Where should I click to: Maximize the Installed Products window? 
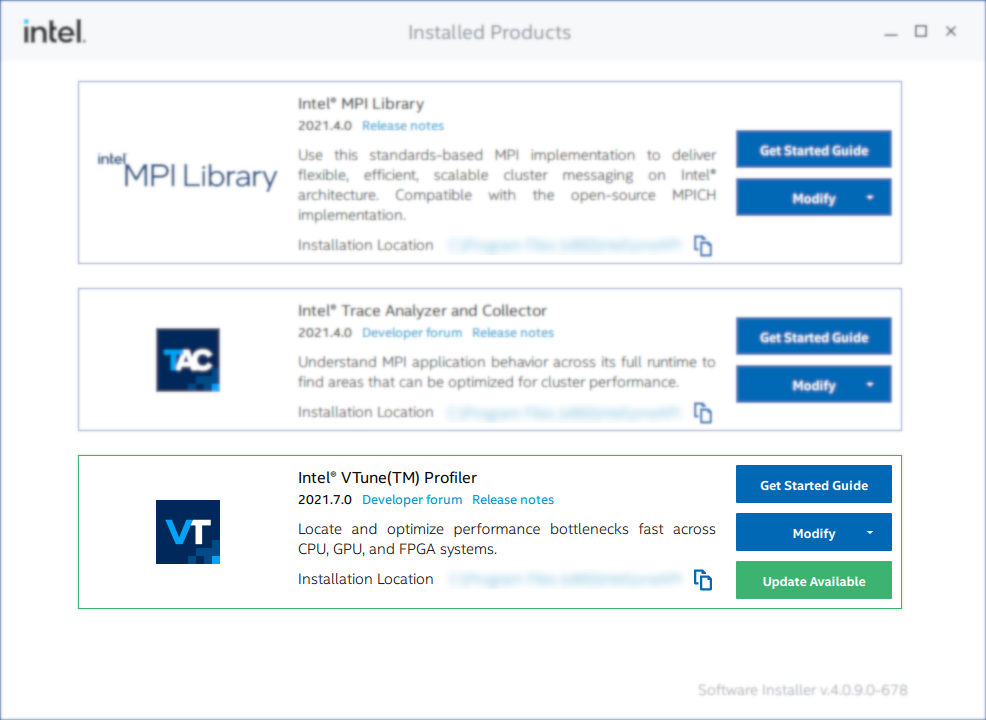[x=921, y=31]
